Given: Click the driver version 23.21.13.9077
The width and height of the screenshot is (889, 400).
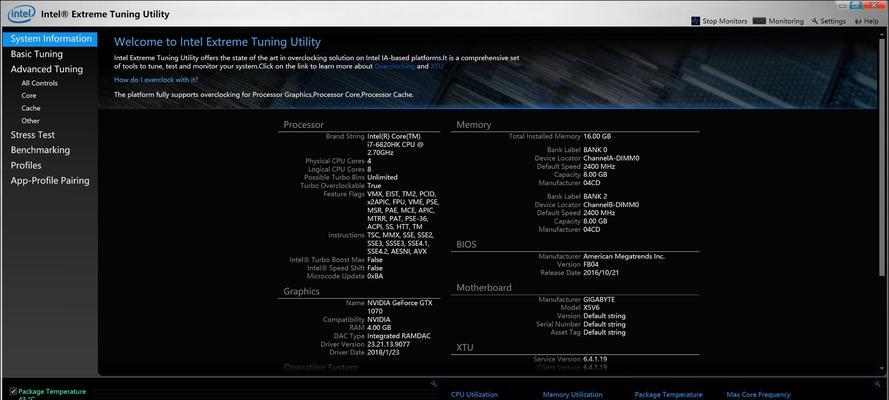Looking at the screenshot, I should point(388,344).
